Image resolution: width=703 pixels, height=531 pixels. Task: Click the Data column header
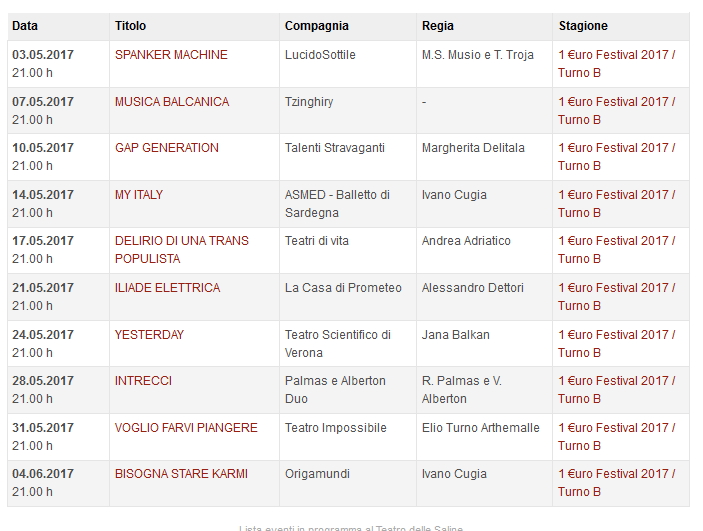[x=25, y=26]
